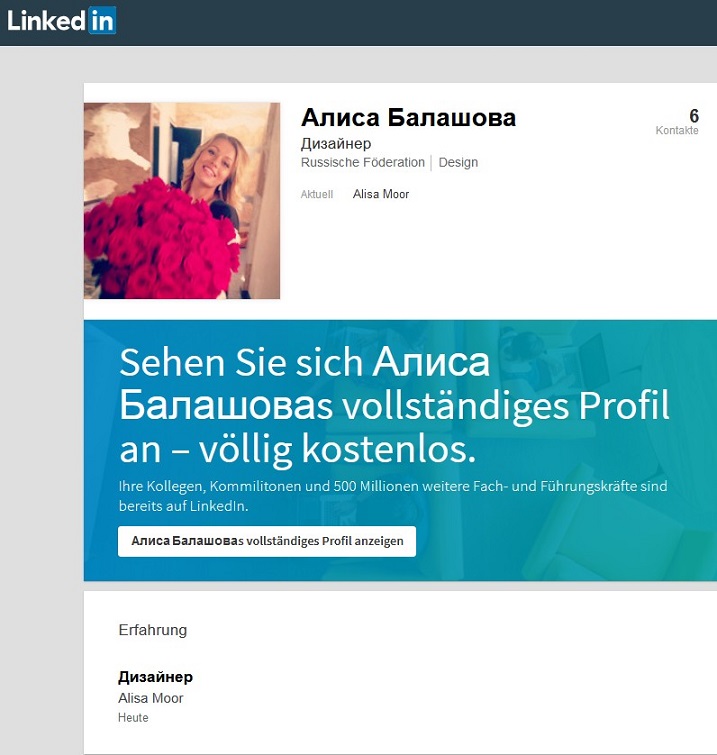
Task: Click the vollständiges Profil anzeigen button
Action: tap(267, 541)
